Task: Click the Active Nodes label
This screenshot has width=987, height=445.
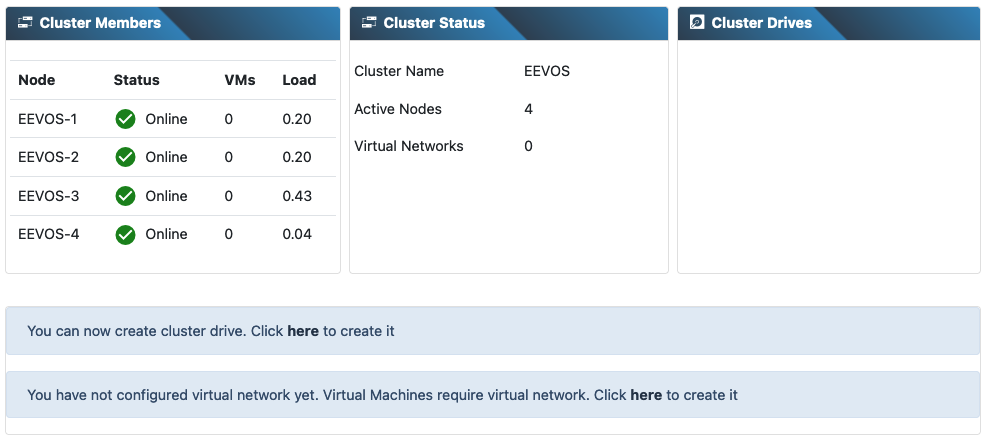Action: [398, 109]
